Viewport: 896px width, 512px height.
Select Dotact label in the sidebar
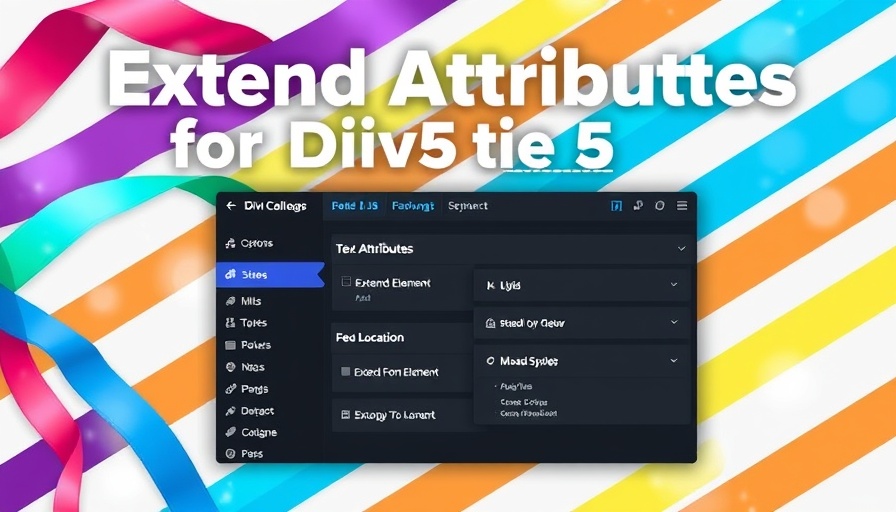[x=257, y=411]
